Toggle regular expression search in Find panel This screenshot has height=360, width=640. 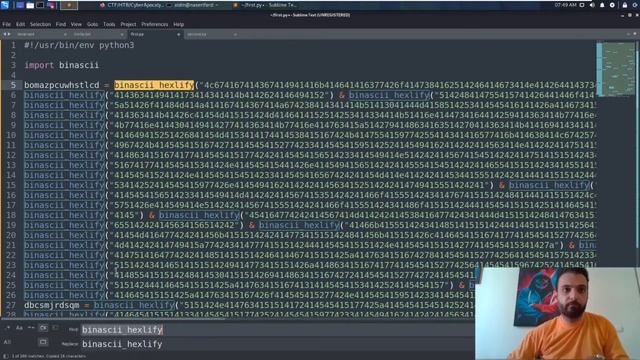(x=7, y=328)
